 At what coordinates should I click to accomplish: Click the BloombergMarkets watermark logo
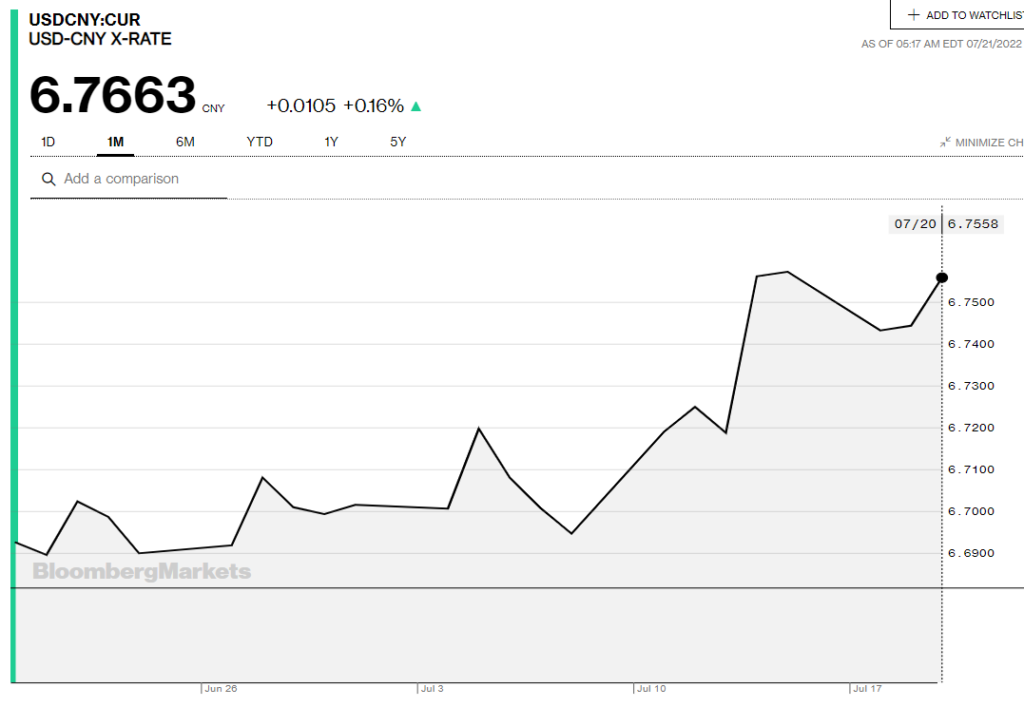[x=141, y=572]
